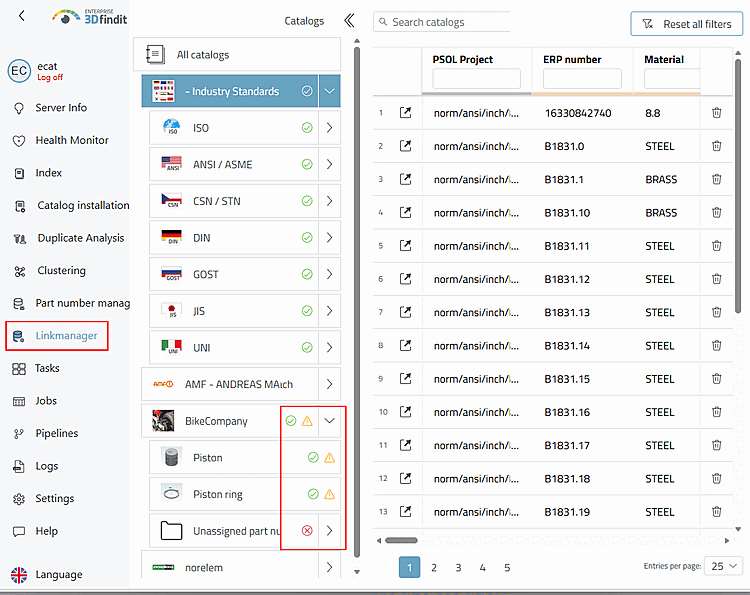This screenshot has width=750, height=595.
Task: Open Duplicate Analysis in sidebar
Action: pos(80,238)
